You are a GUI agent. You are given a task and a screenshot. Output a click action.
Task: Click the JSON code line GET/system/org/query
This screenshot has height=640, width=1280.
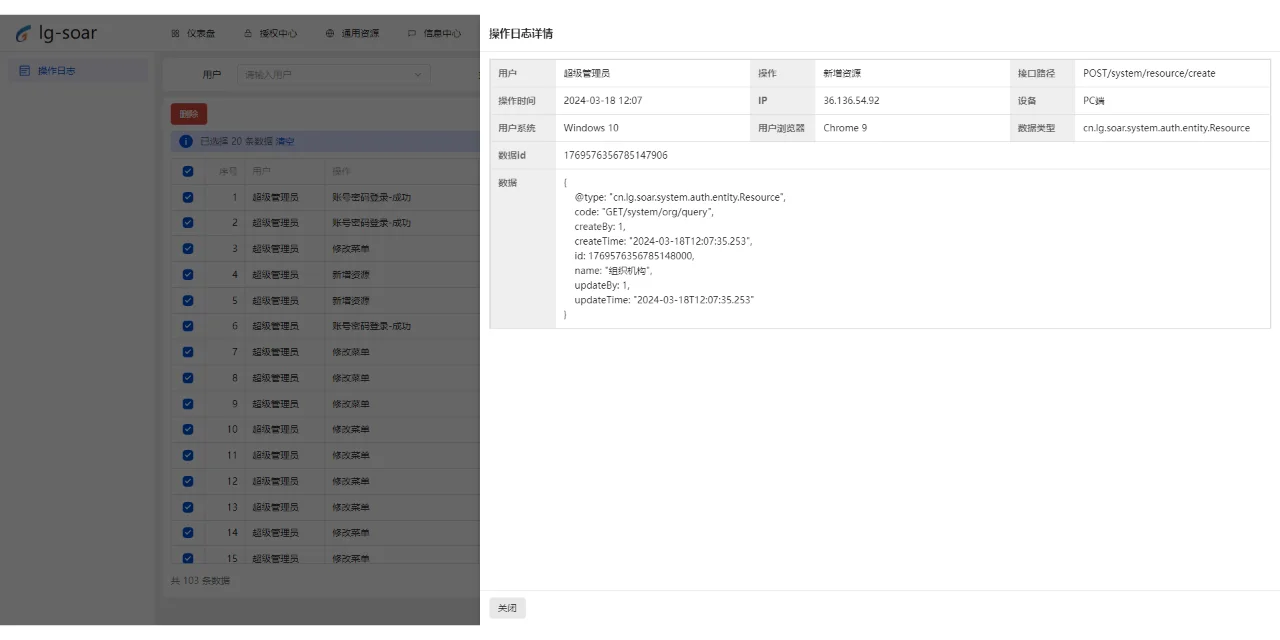(645, 212)
